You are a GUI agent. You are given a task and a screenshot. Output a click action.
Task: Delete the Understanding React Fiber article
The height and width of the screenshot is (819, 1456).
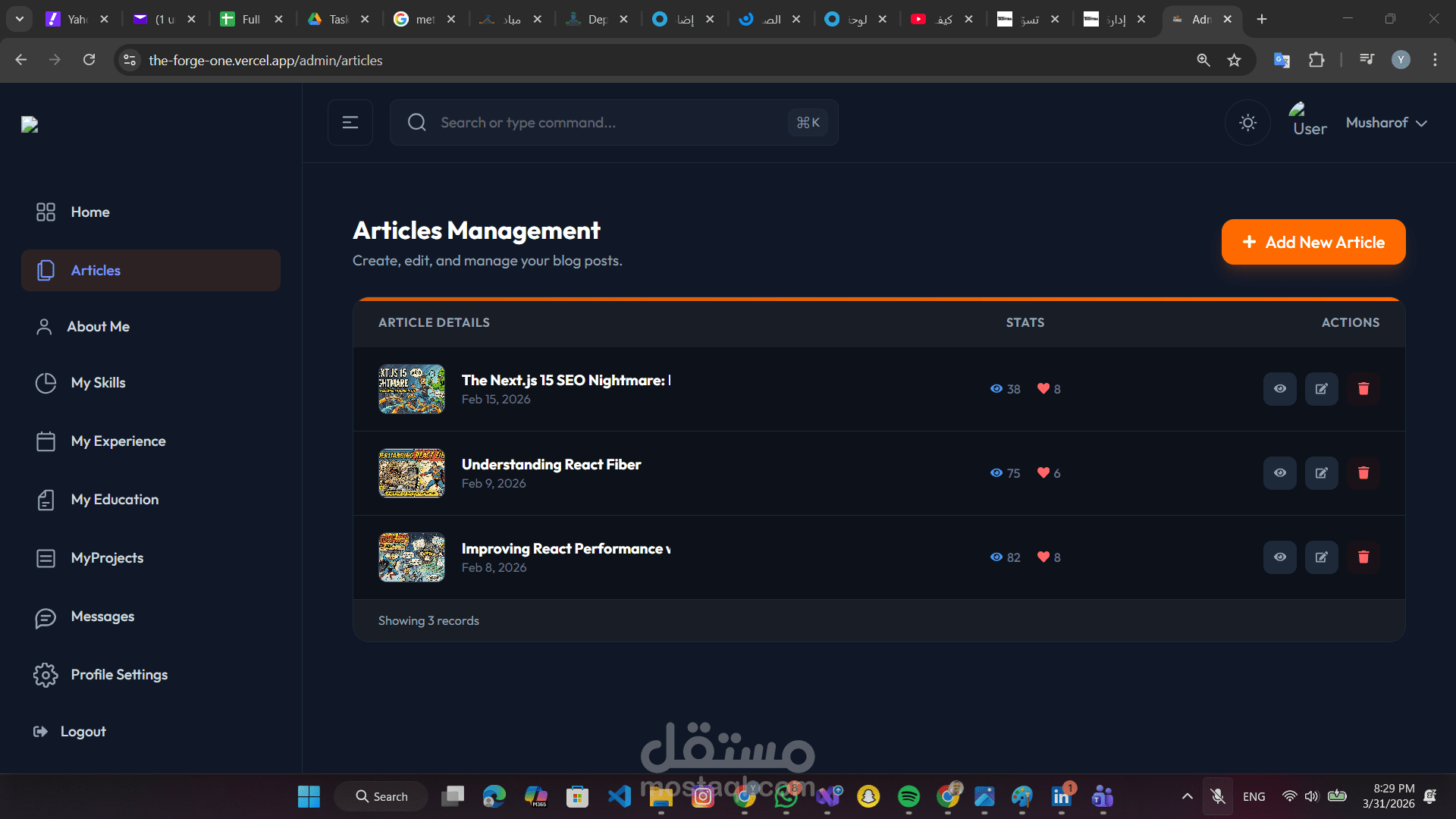(1363, 473)
